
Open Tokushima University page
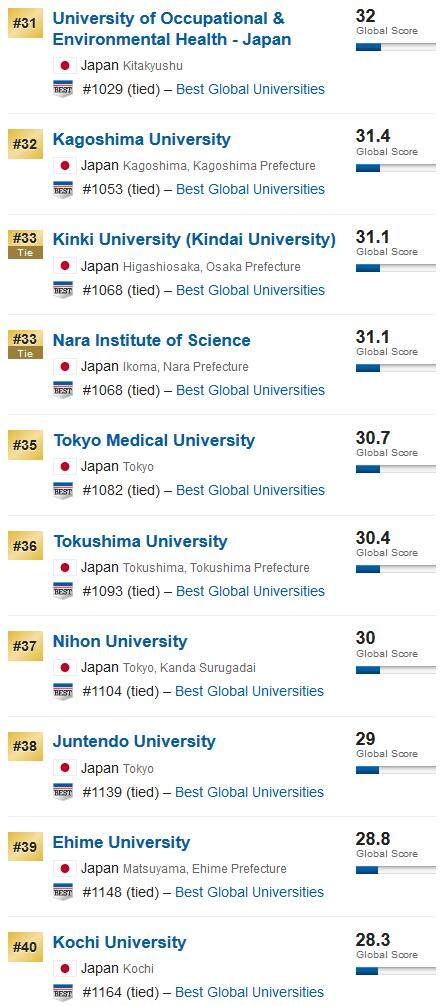tap(141, 541)
